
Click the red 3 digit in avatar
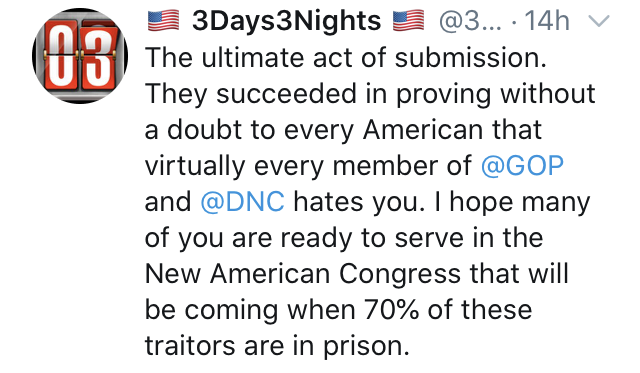100,57
